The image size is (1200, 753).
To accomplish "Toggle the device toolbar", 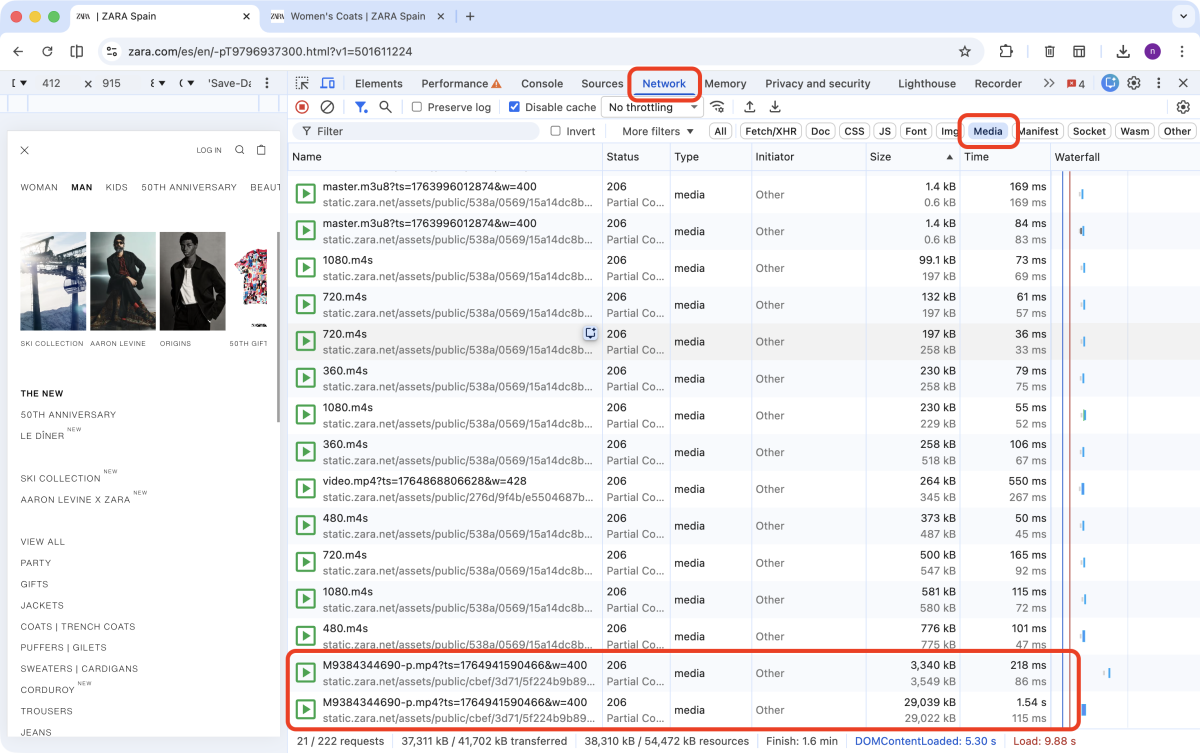I will click(x=327, y=83).
